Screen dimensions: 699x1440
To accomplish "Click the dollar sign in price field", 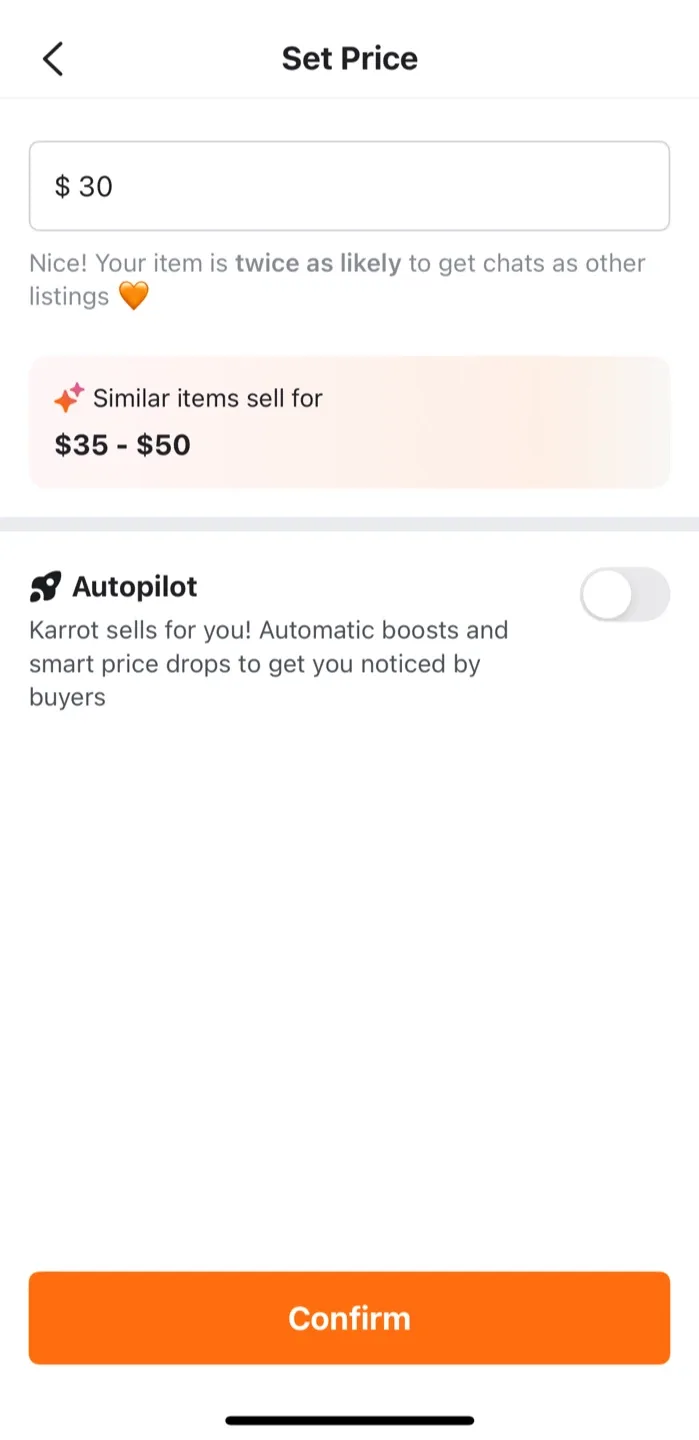I will [62, 186].
